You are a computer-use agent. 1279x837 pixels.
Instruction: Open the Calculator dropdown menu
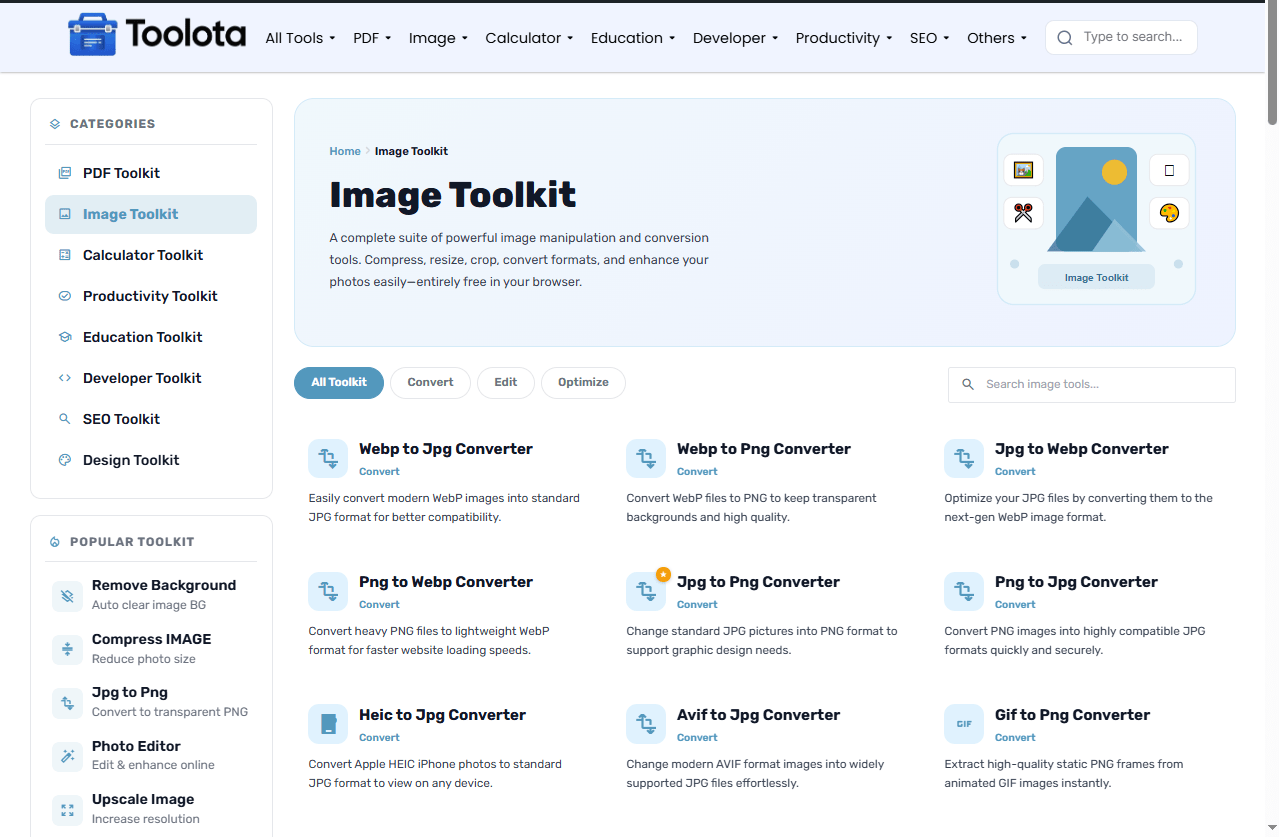coord(529,38)
